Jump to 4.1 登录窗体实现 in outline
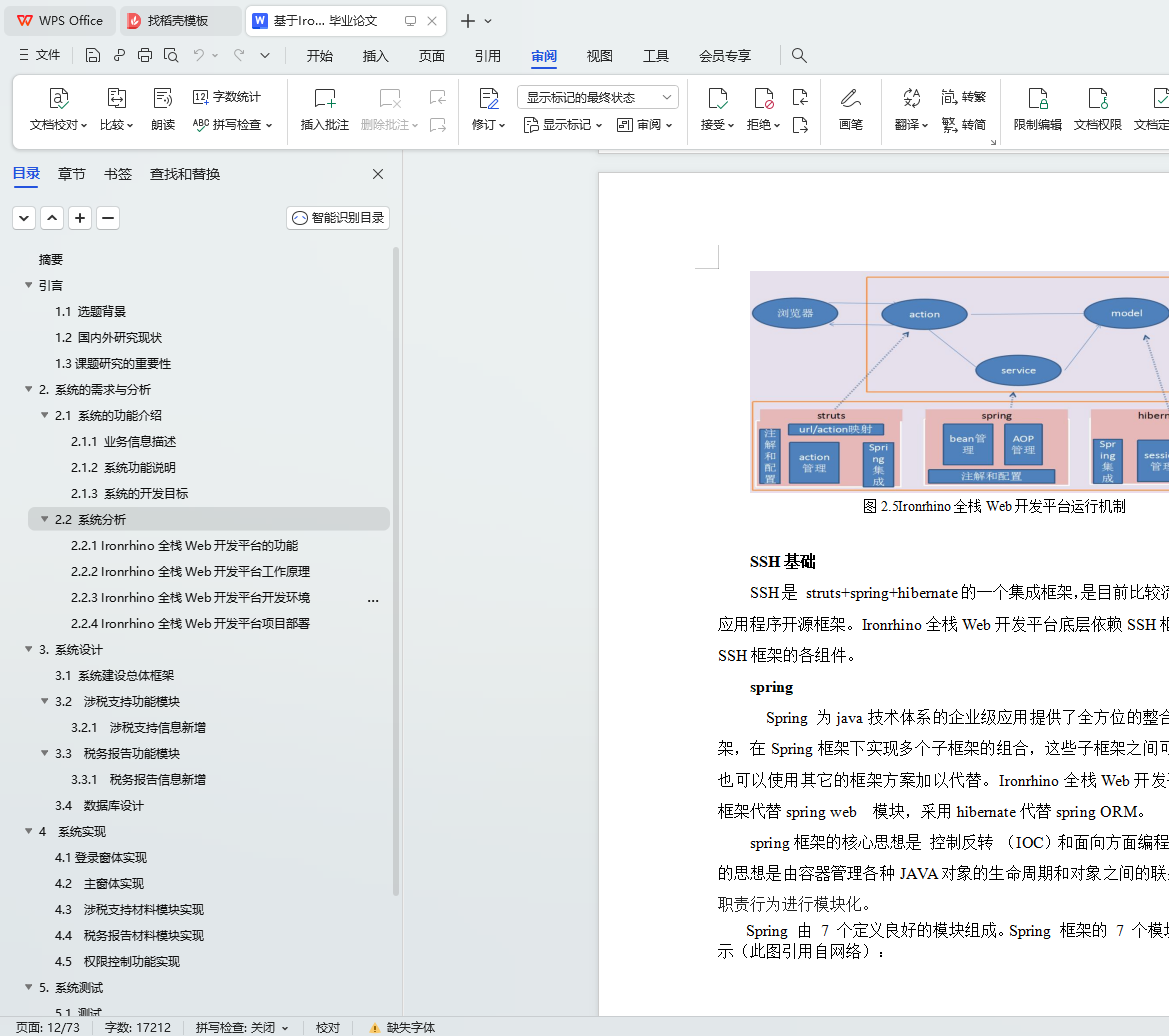The width and height of the screenshot is (1169, 1036). pyautogui.click(x=100, y=857)
